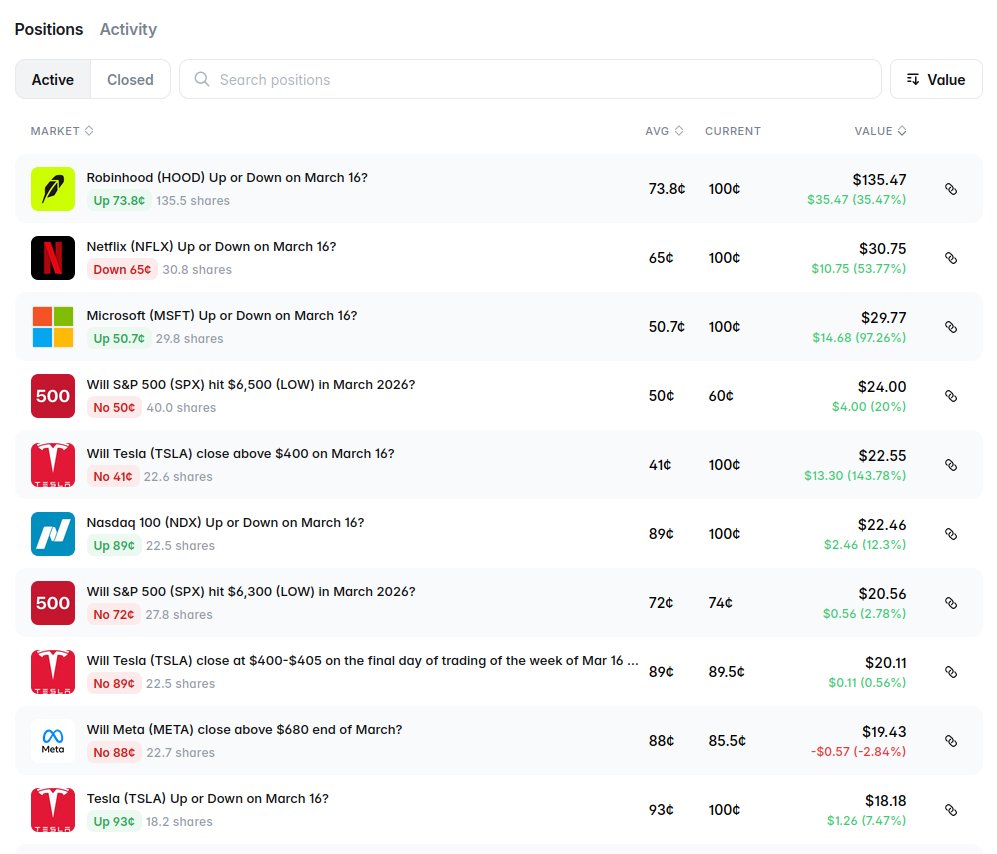This screenshot has width=997, height=854.
Task: Focus the Search positions field
Action: pos(530,79)
